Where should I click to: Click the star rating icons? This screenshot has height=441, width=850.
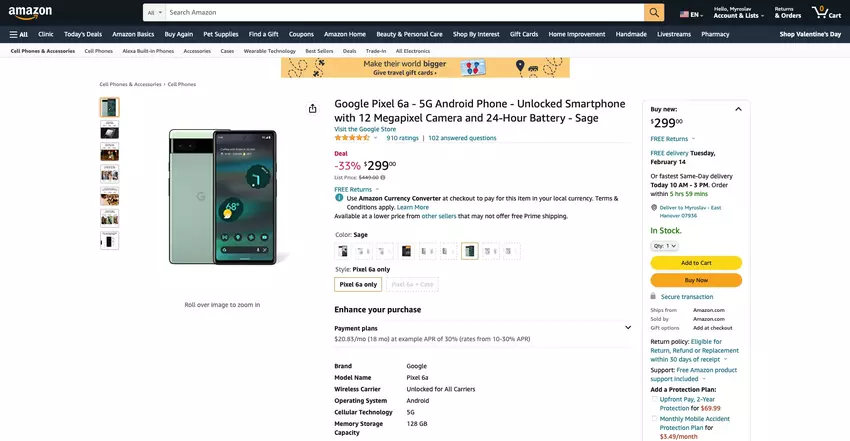(x=352, y=138)
